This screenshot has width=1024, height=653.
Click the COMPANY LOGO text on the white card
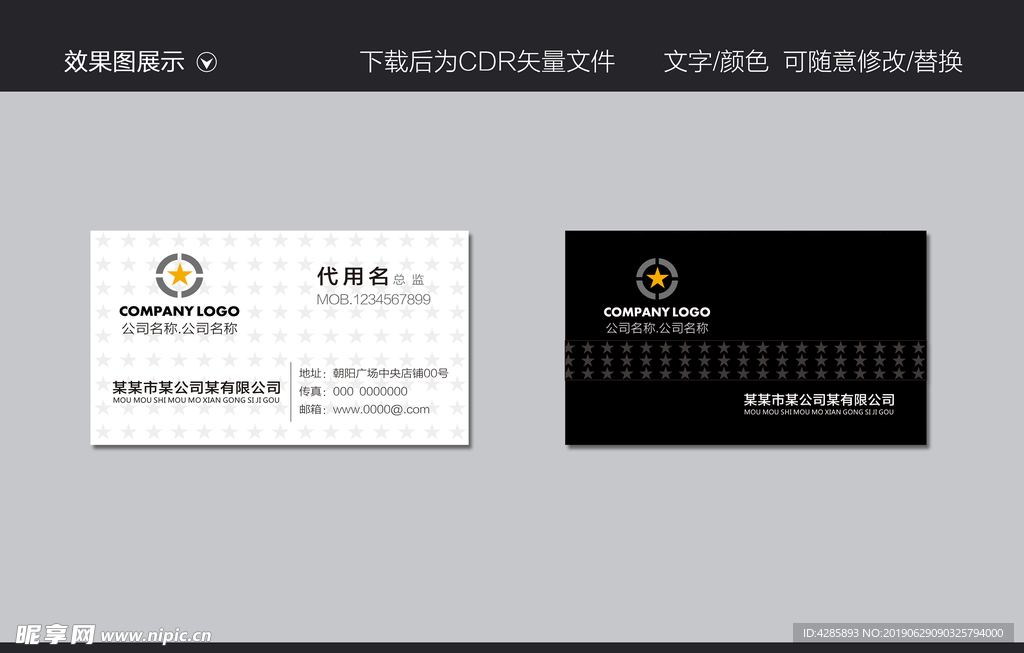click(179, 311)
